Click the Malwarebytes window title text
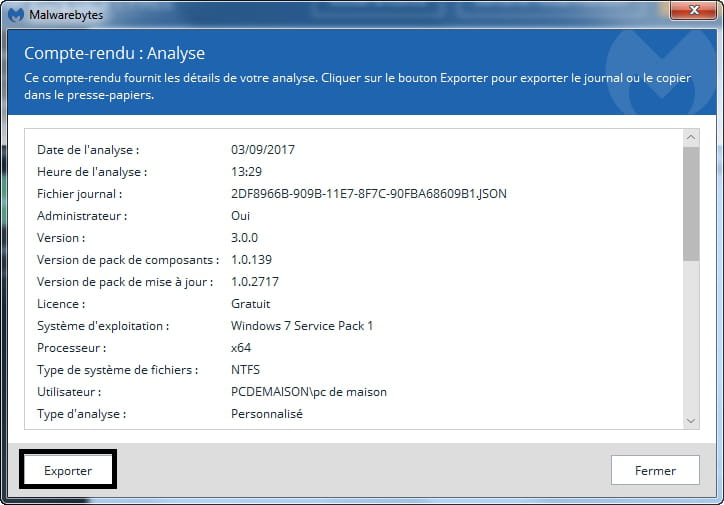This screenshot has width=724, height=505. point(66,14)
